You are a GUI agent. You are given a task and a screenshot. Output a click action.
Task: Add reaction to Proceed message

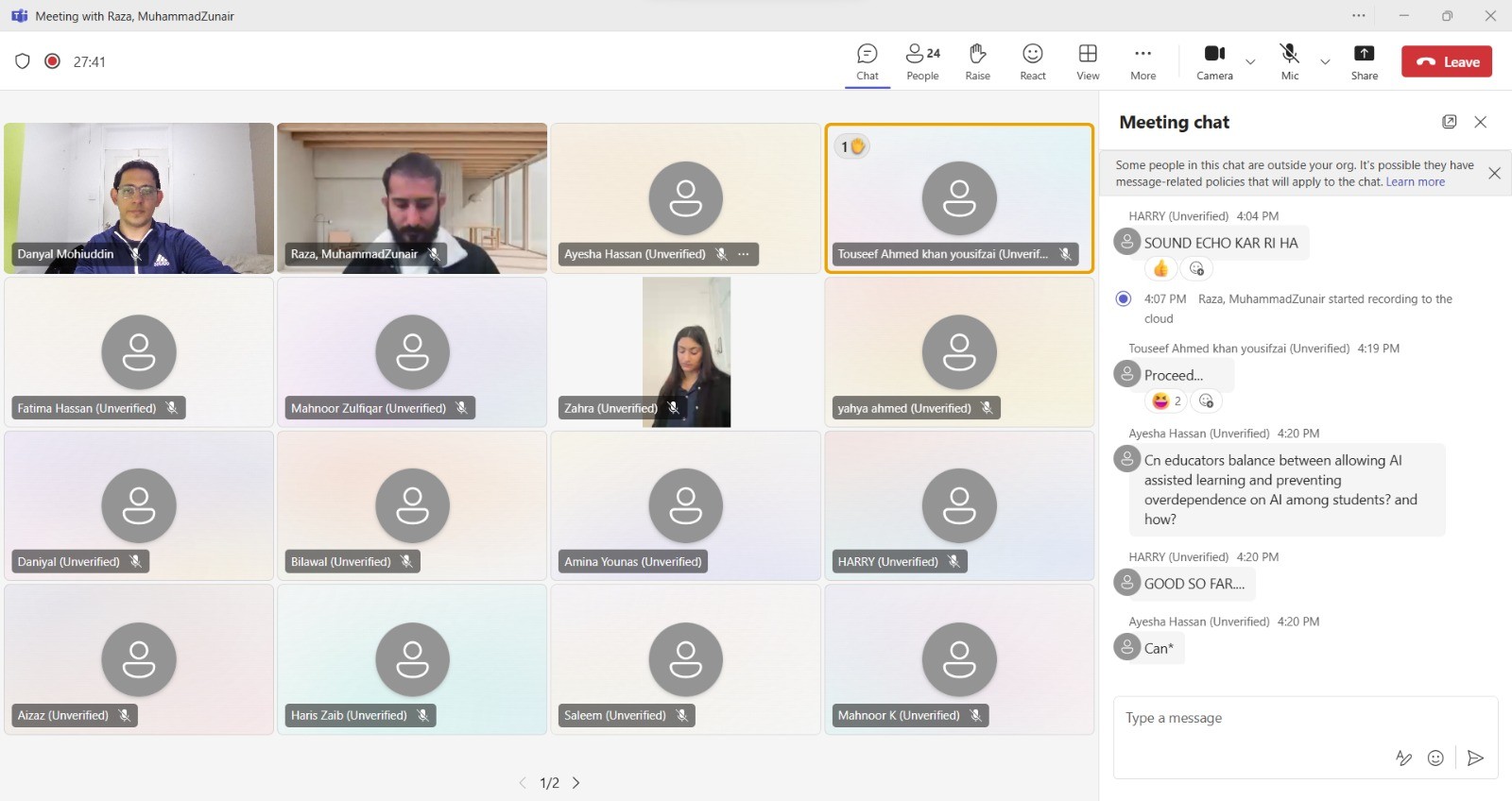(x=1206, y=401)
